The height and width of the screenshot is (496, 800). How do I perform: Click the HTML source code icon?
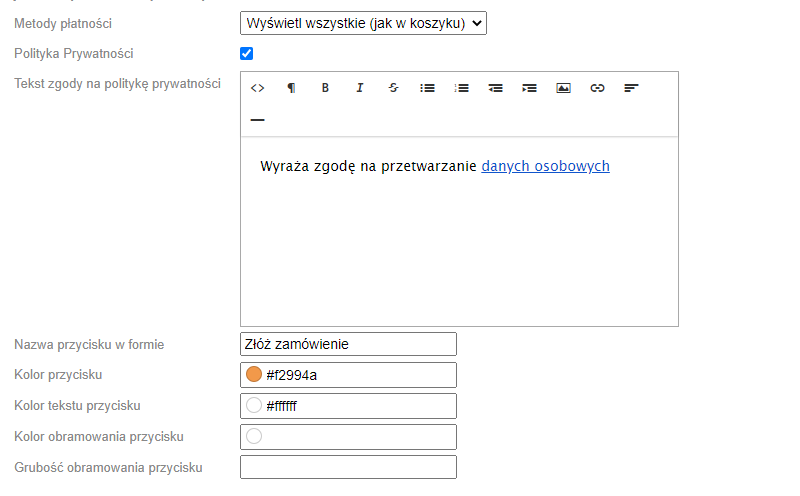click(257, 88)
